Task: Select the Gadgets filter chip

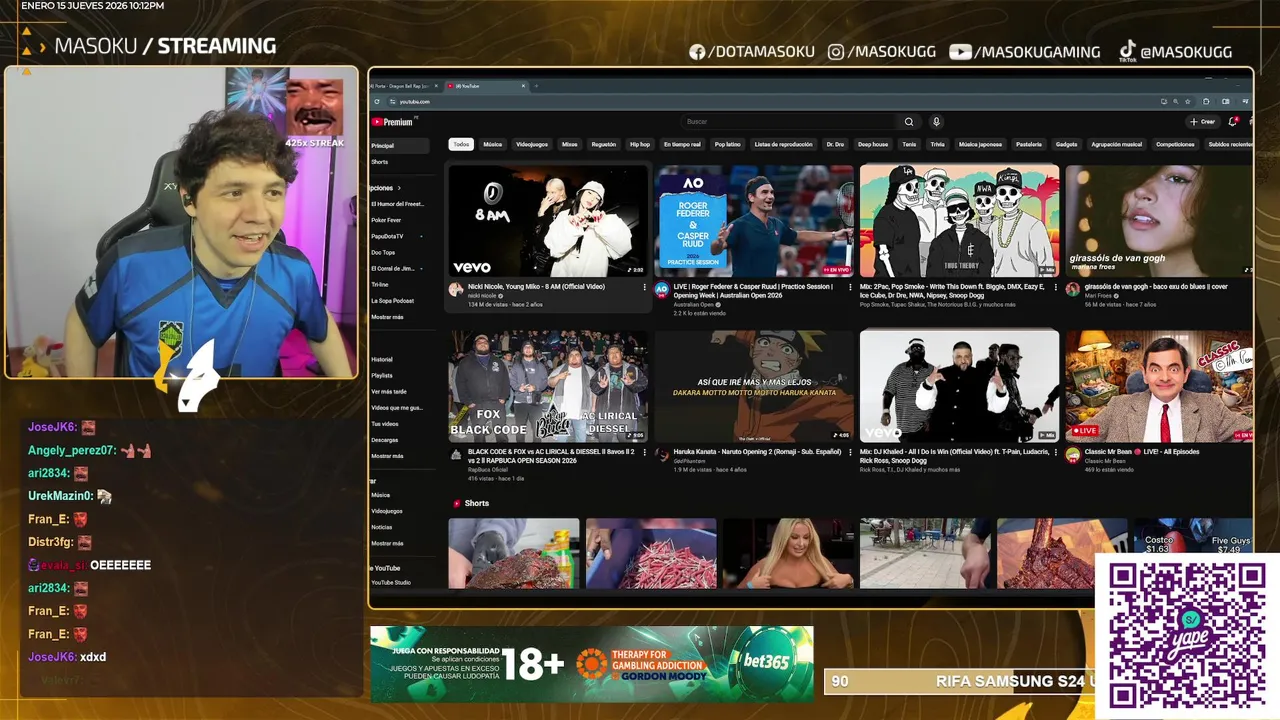Action: pyautogui.click(x=1066, y=144)
